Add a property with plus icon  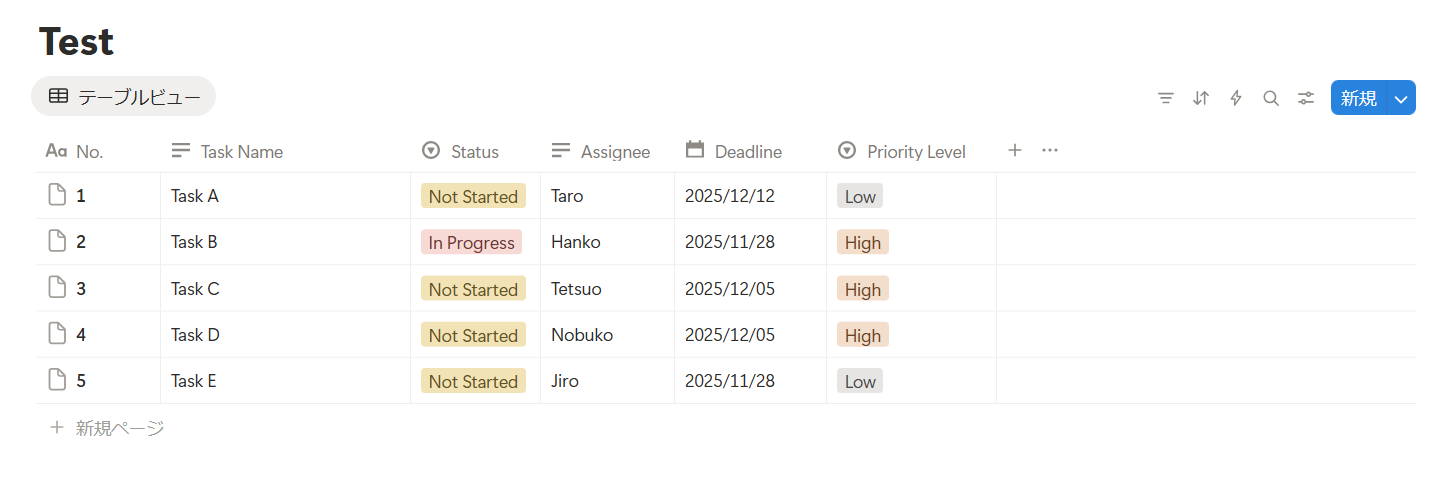1014,150
